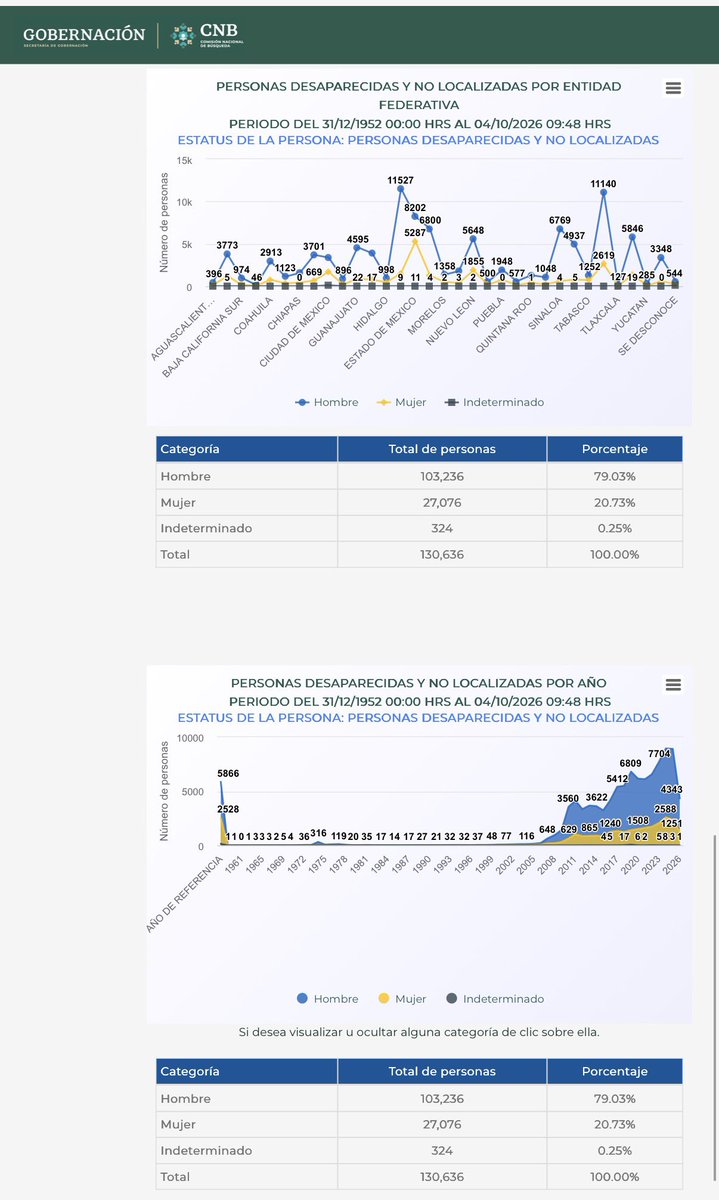Click the 100.00% cell under the por año chart
The width and height of the screenshot is (719, 1200).
[615, 1176]
